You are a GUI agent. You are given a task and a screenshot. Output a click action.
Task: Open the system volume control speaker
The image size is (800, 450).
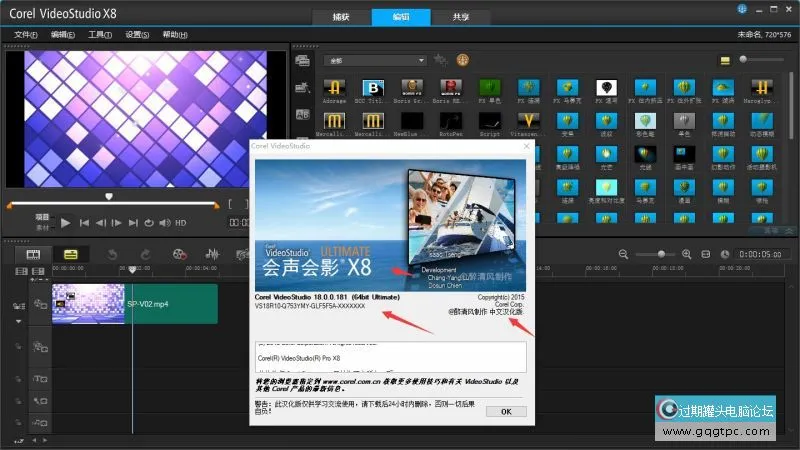pos(165,223)
